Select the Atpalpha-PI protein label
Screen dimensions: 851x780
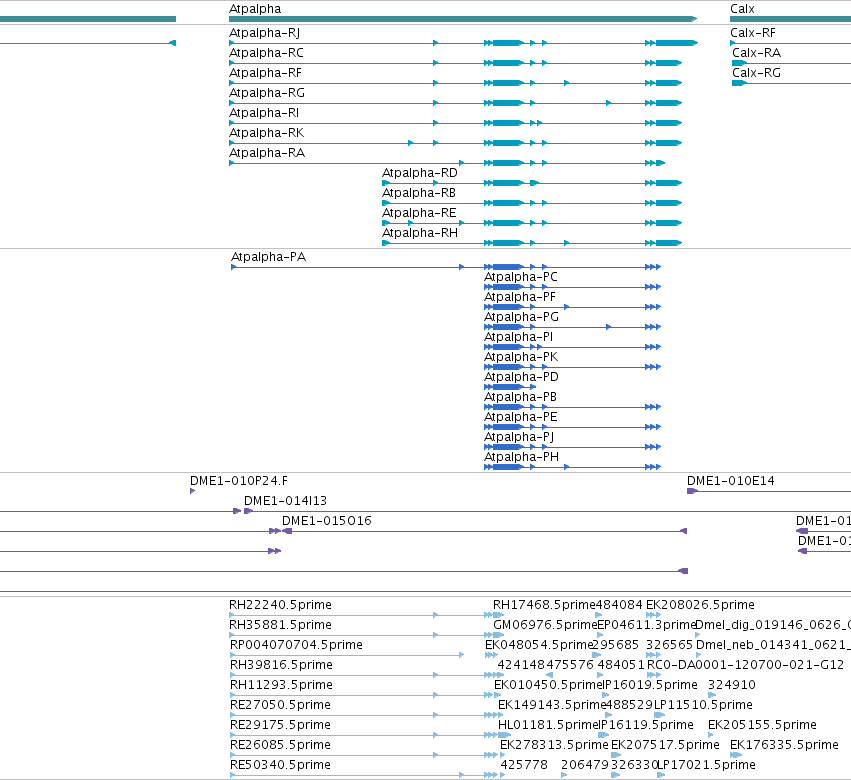pos(518,338)
